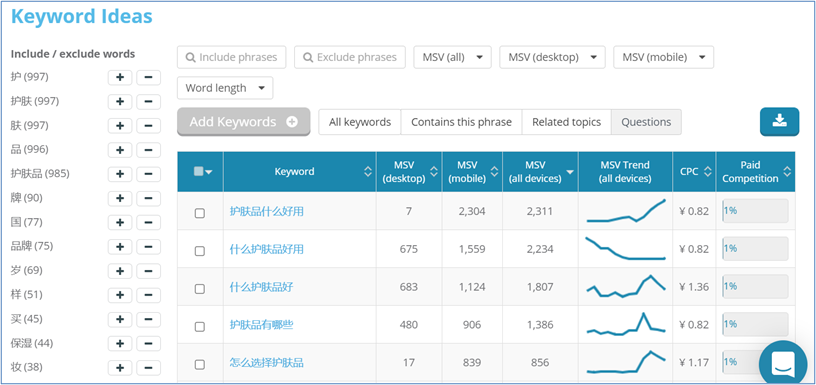Include 护肤品 (985) plus button
This screenshot has height=385, width=816.
click(120, 174)
